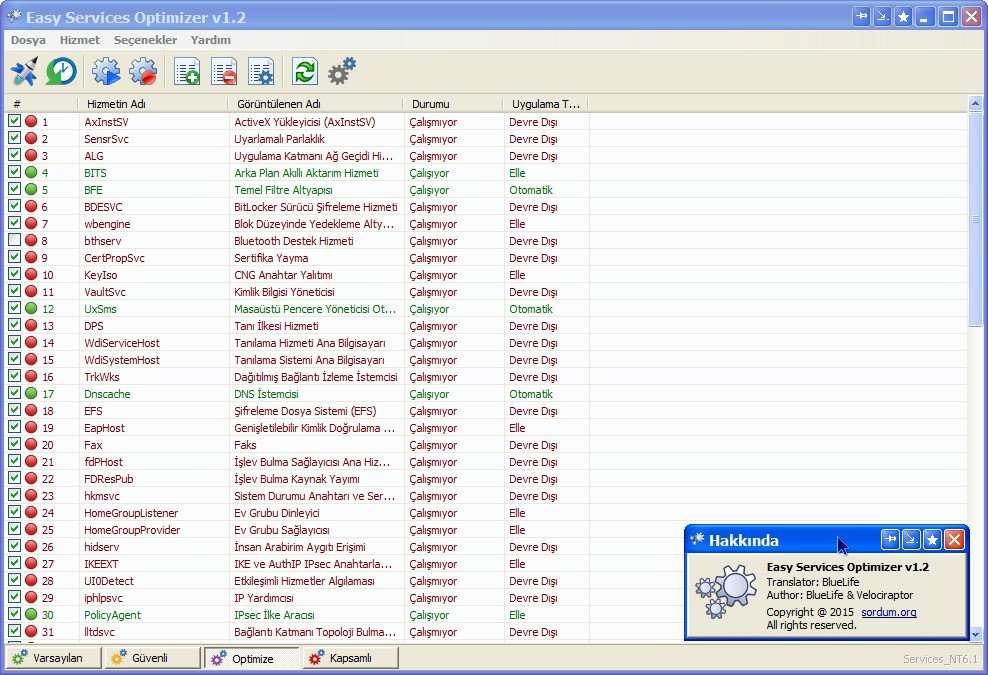
Task: Click the pin icon in main title bar
Action: [862, 17]
